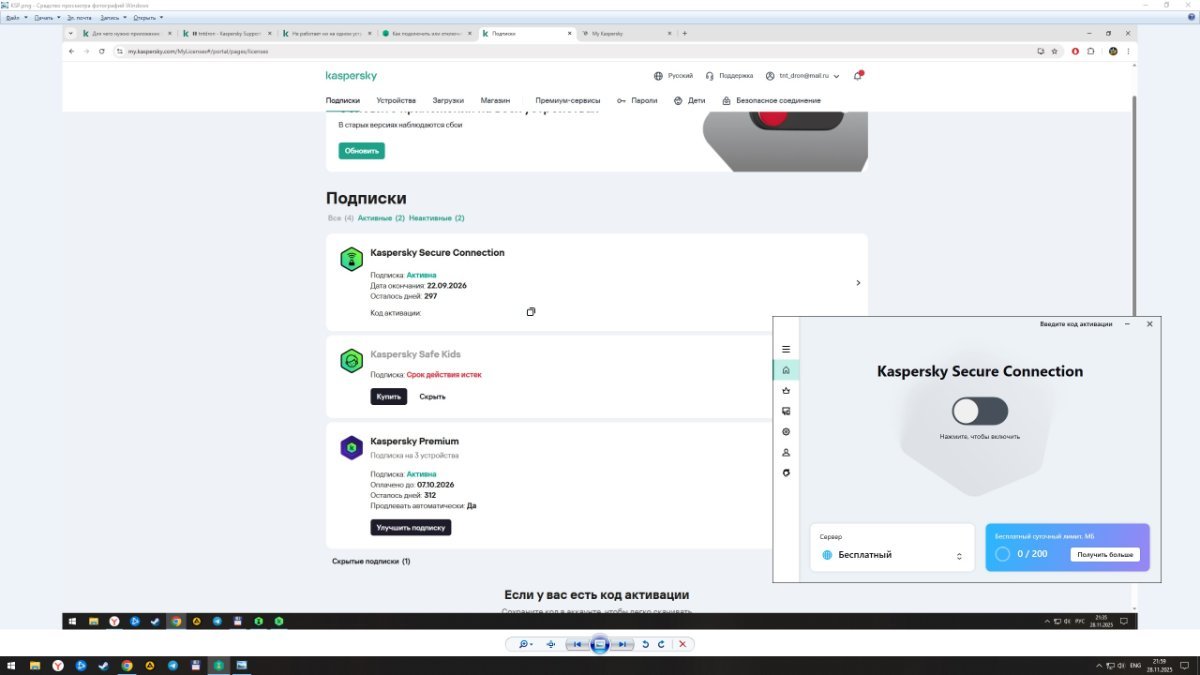1200x675 pixels.
Task: Copy the activation code with the copy icon
Action: [531, 312]
